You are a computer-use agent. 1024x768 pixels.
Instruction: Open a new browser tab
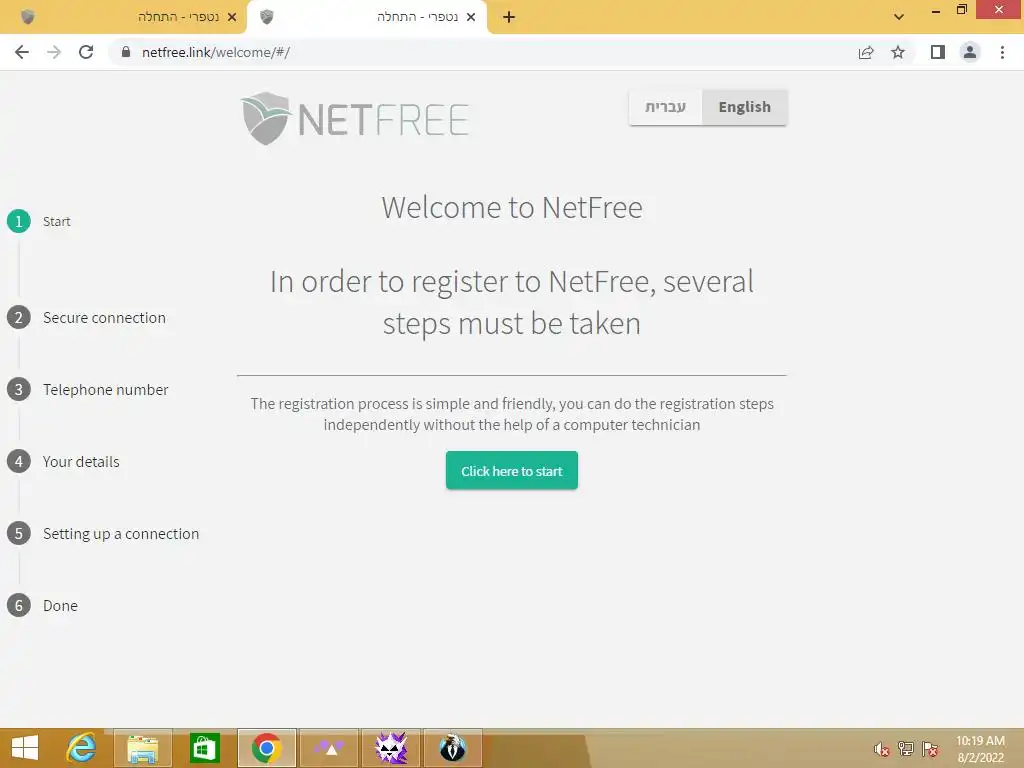pos(509,17)
